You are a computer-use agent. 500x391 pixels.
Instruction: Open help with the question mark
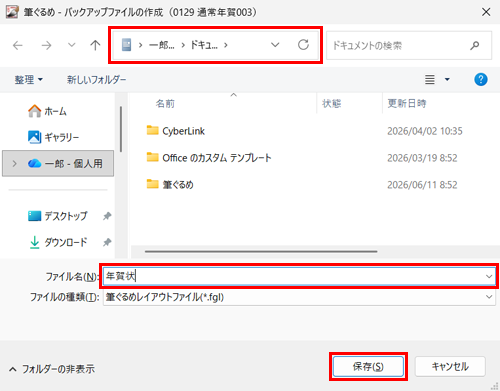(x=481, y=79)
